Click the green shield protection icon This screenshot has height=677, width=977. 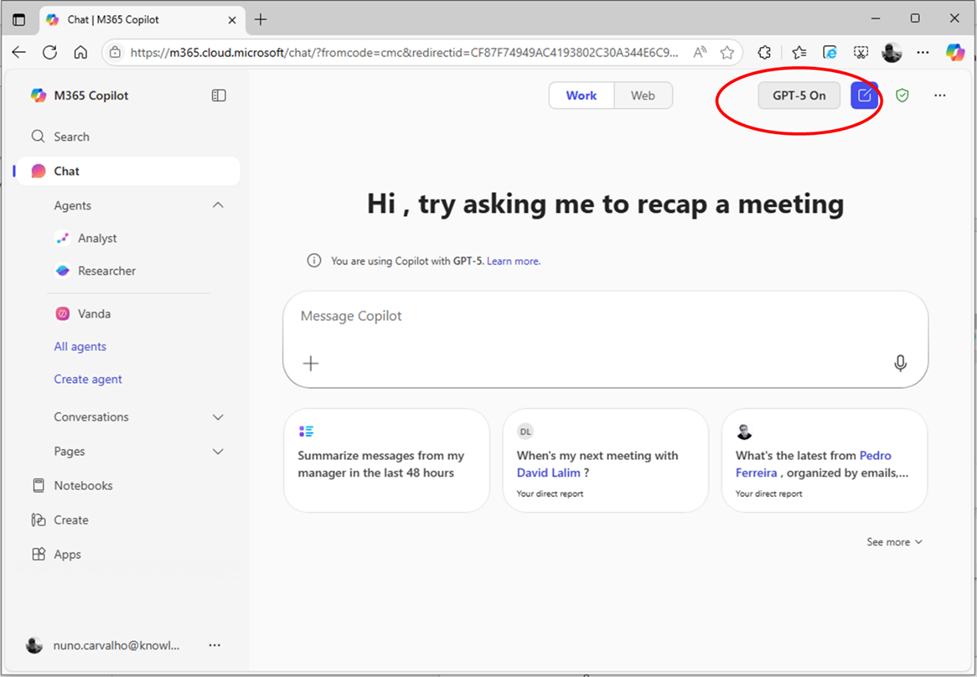tap(902, 95)
